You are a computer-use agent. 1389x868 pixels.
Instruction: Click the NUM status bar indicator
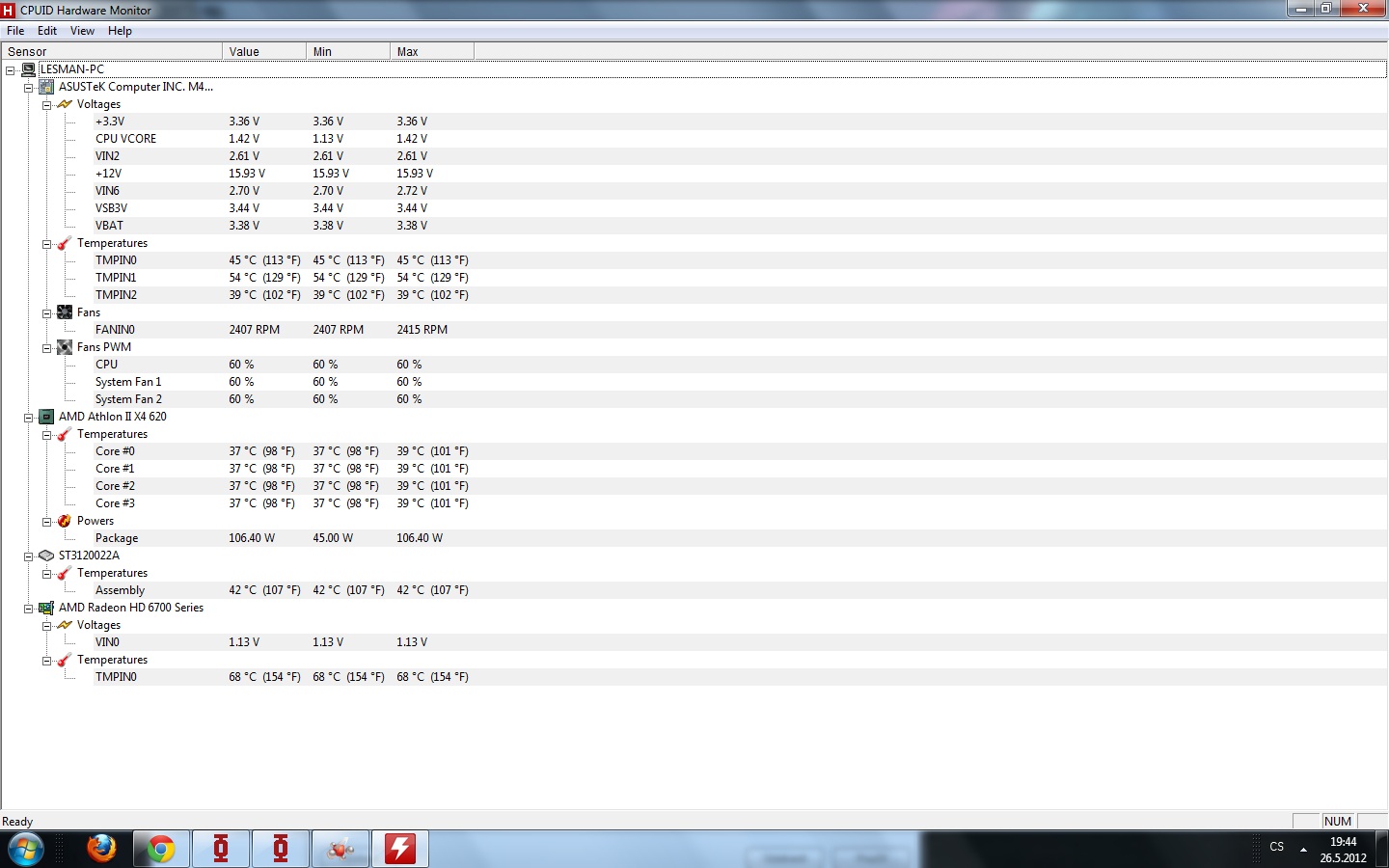[x=1338, y=822]
